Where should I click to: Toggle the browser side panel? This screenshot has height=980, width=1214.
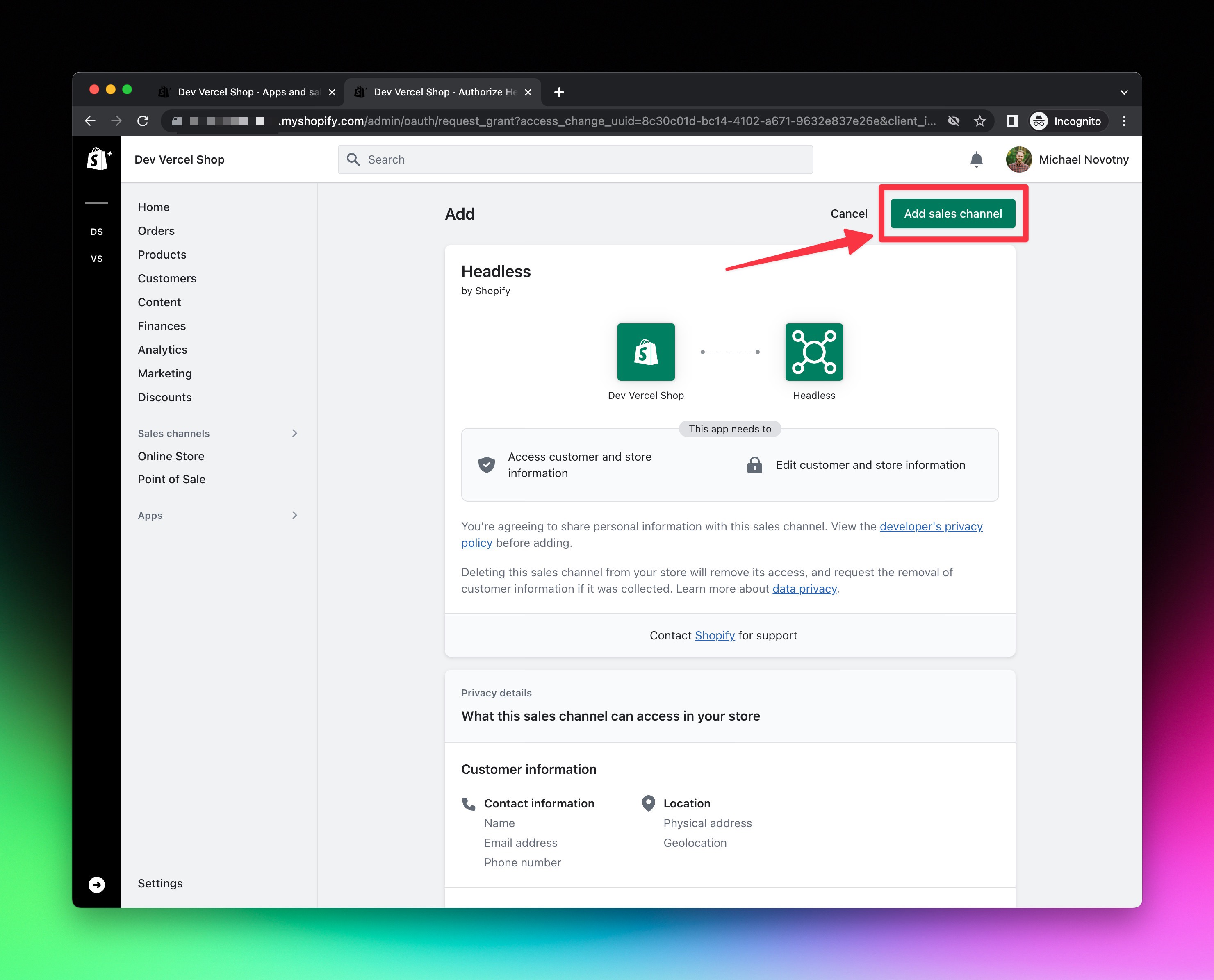pyautogui.click(x=1012, y=121)
